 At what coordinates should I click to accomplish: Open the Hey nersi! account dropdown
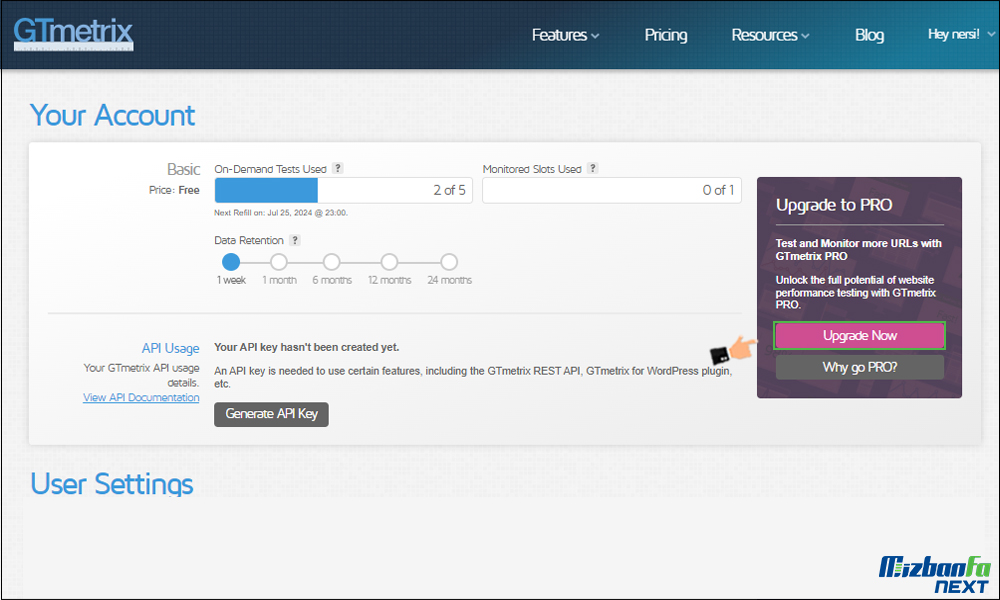[960, 34]
